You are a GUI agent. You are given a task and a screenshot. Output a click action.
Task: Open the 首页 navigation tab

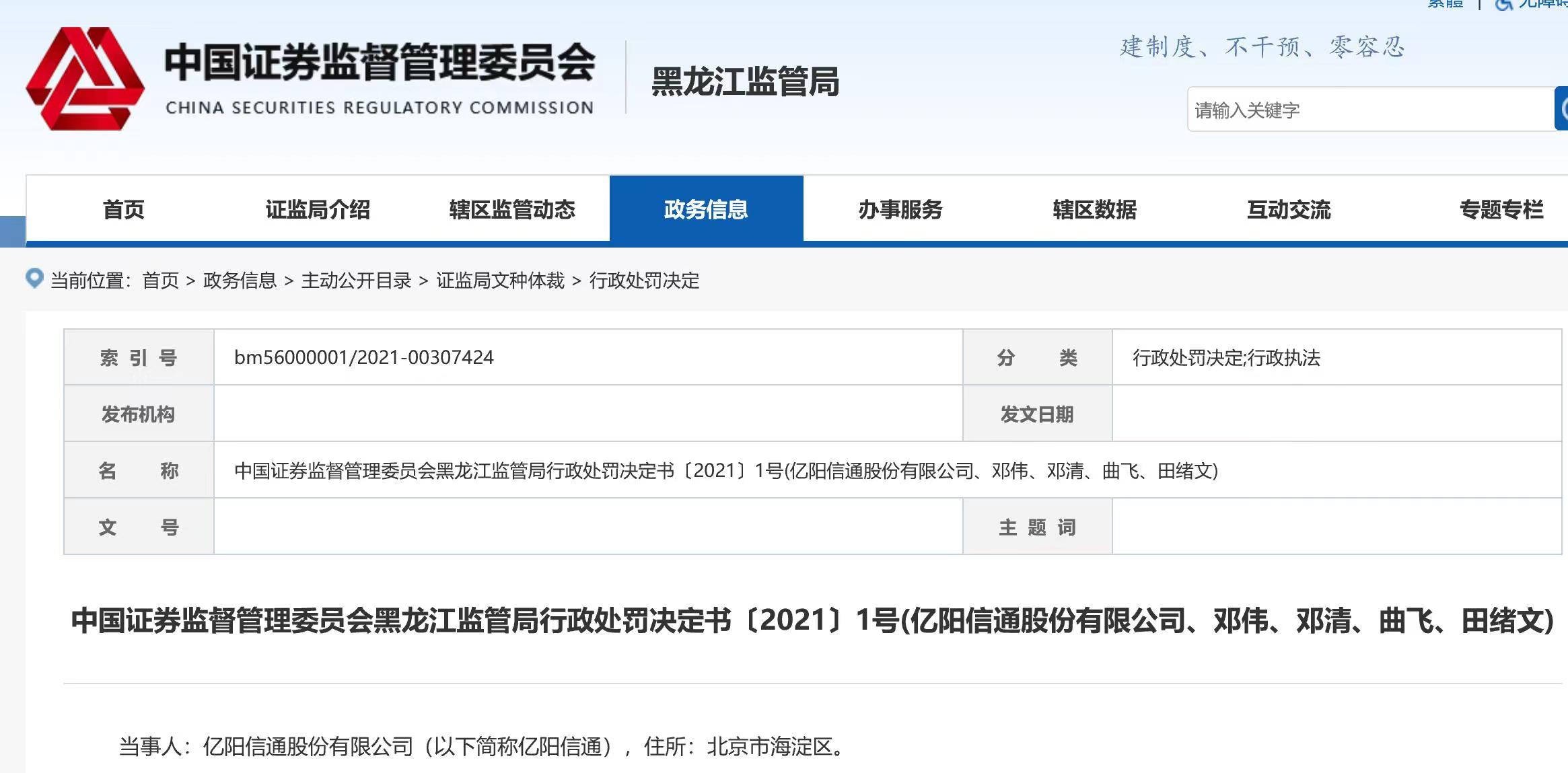123,209
